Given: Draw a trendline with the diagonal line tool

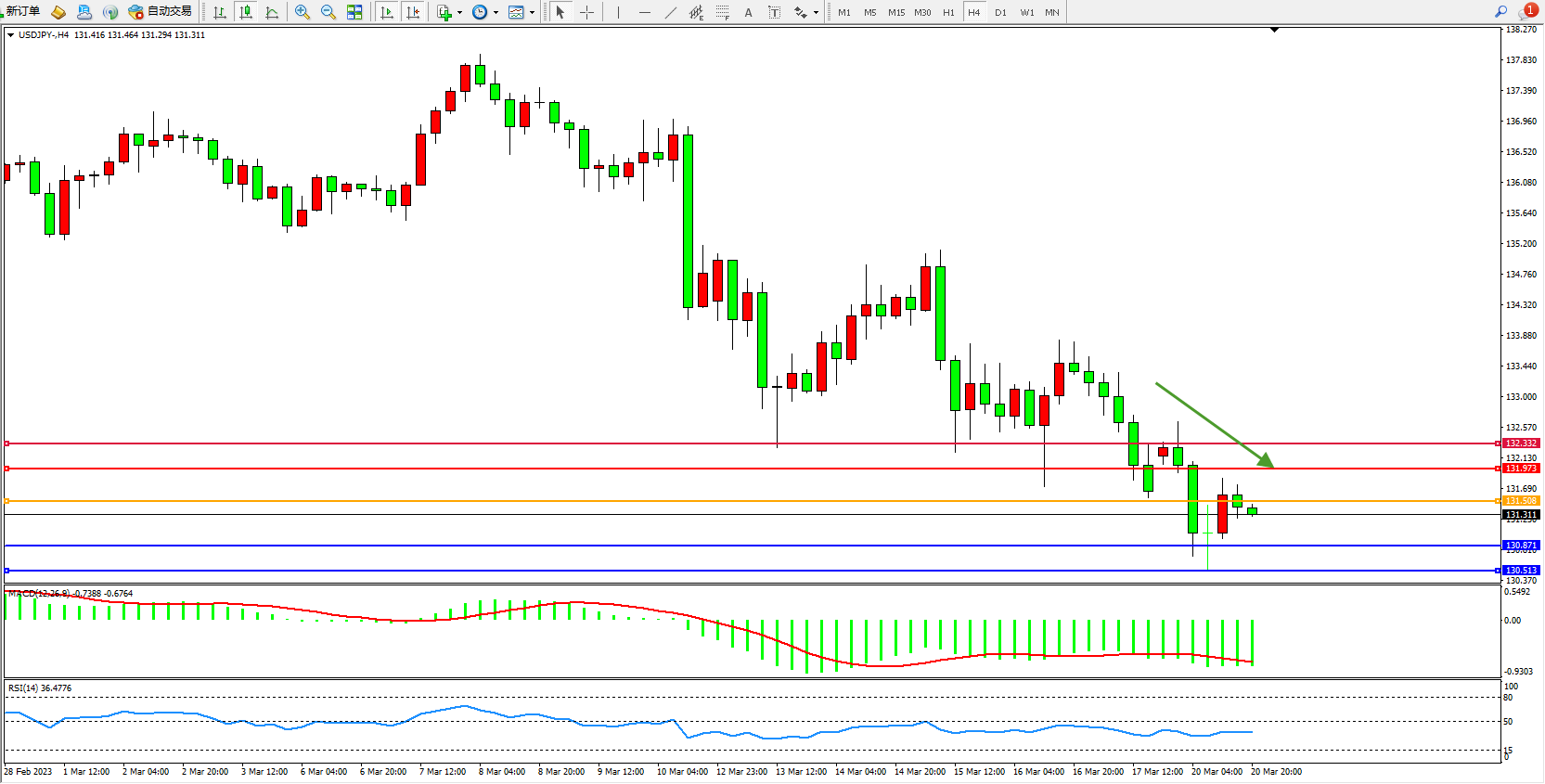Looking at the screenshot, I should pyautogui.click(x=670, y=12).
